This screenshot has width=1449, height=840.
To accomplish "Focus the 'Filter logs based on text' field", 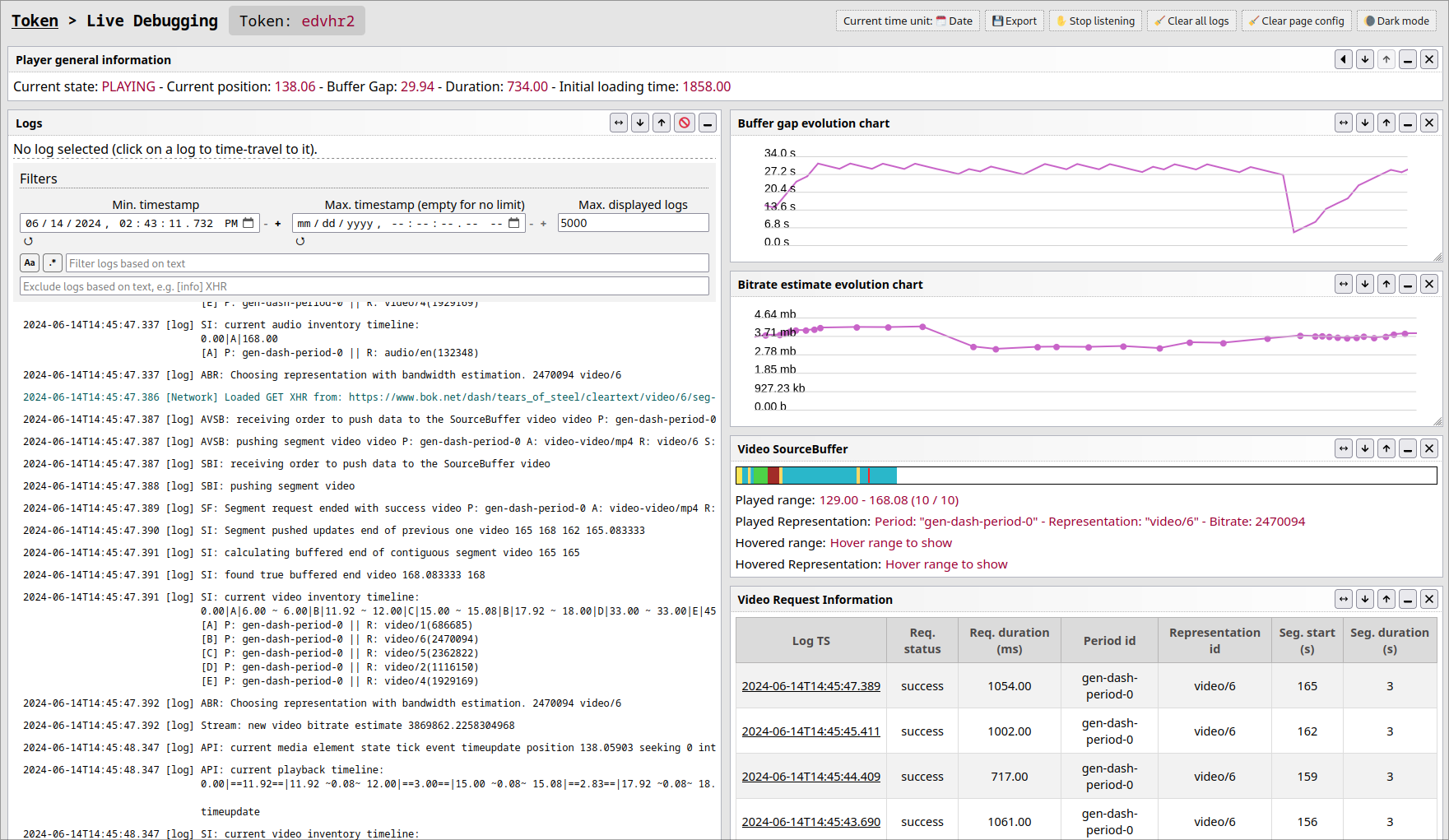I will click(387, 263).
